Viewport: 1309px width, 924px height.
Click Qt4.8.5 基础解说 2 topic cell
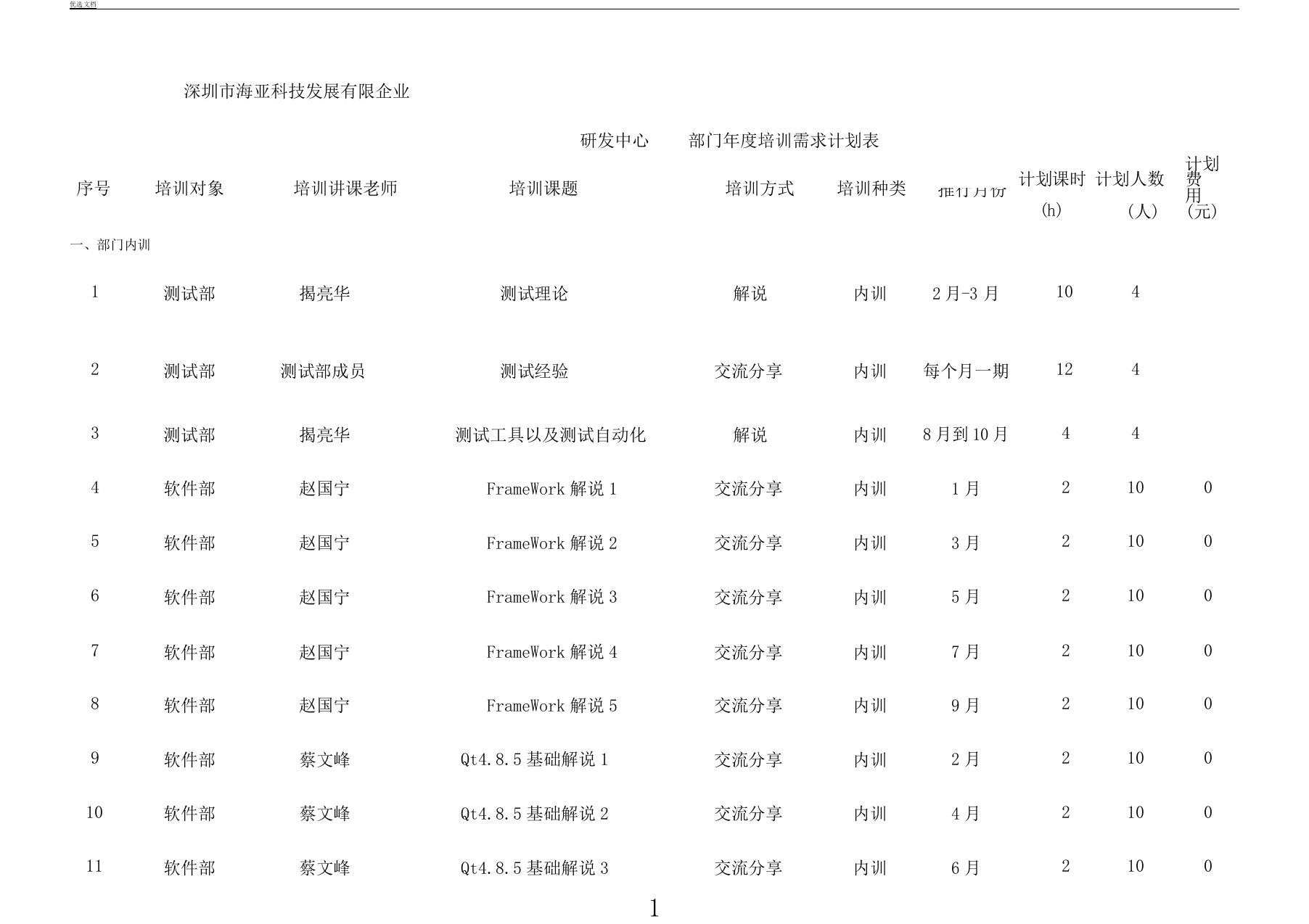[534, 814]
